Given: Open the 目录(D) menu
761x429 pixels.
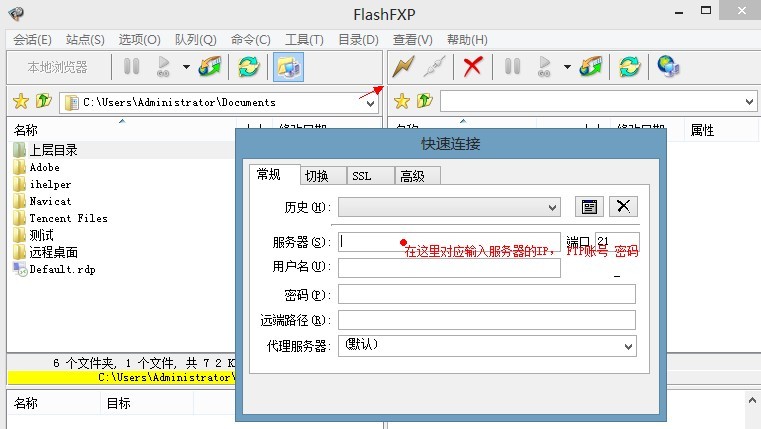Looking at the screenshot, I should pyautogui.click(x=358, y=40).
